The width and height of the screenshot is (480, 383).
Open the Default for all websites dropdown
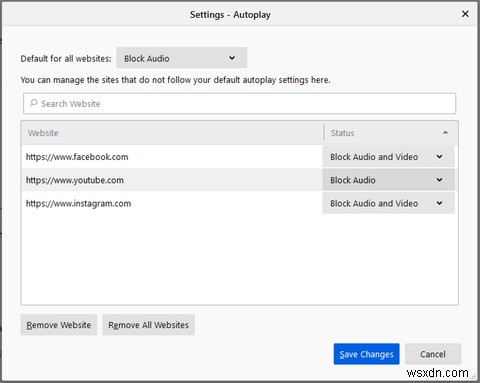(x=182, y=58)
